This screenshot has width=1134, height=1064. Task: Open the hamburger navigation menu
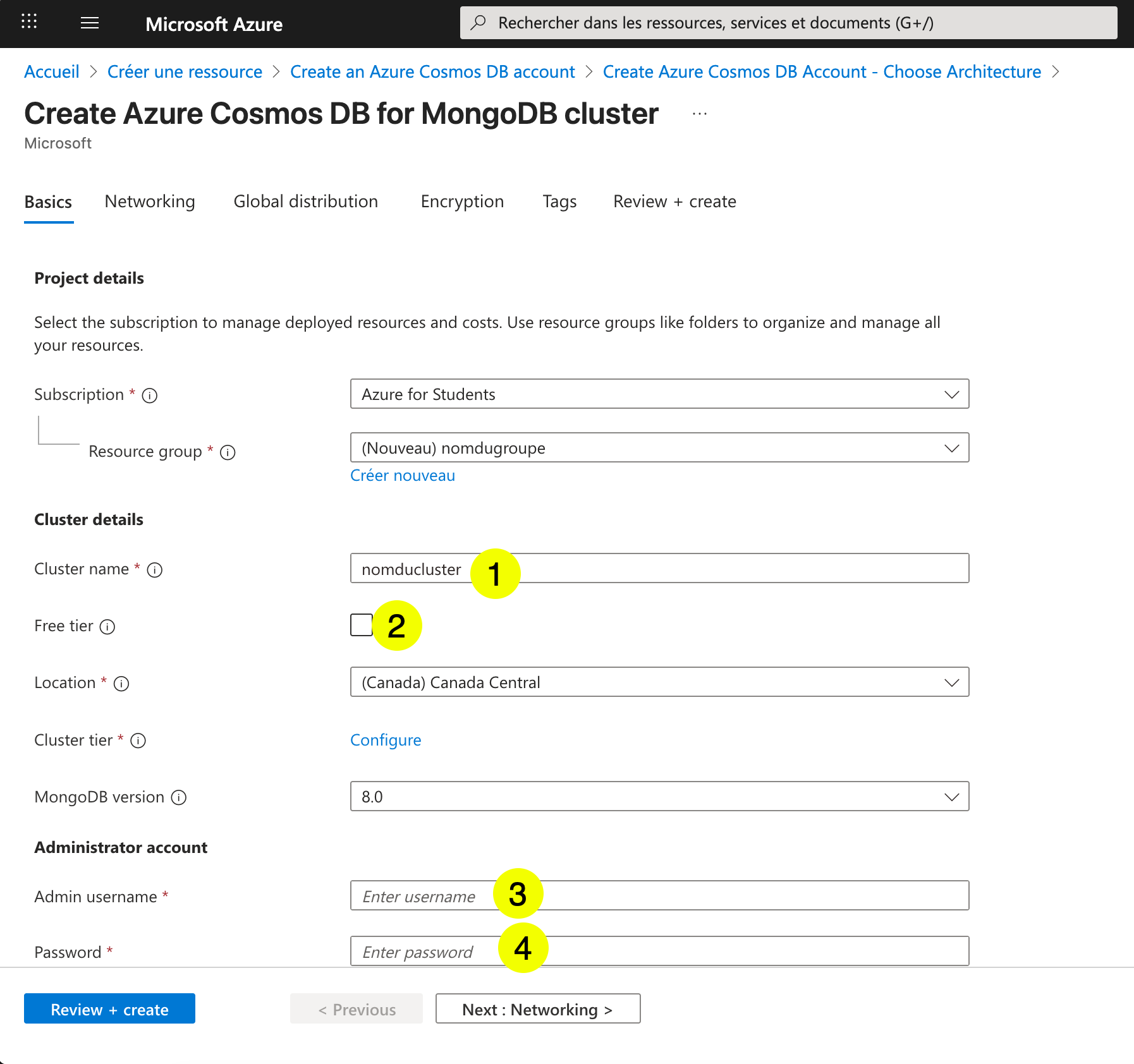(89, 23)
